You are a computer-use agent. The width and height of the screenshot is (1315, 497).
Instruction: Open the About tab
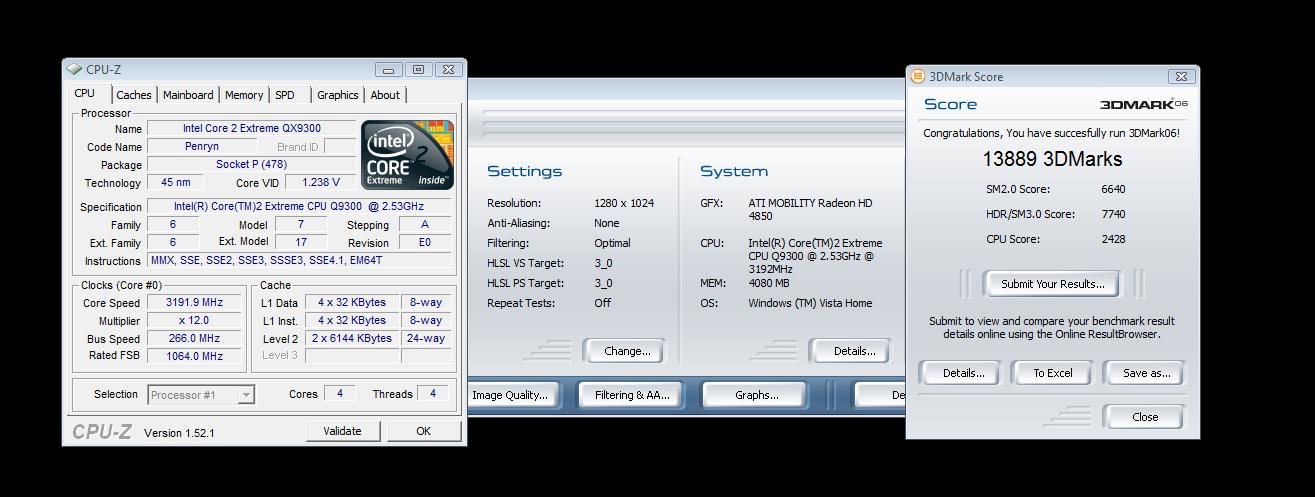click(385, 95)
